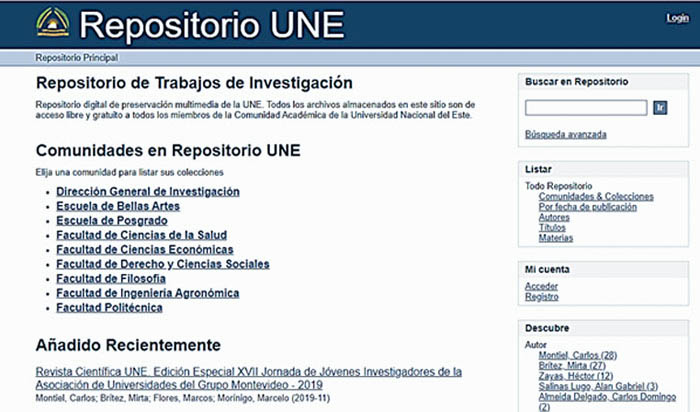Click the Comunidades en Repositorio UNE heading
This screenshot has height=412, width=700.
tap(168, 150)
